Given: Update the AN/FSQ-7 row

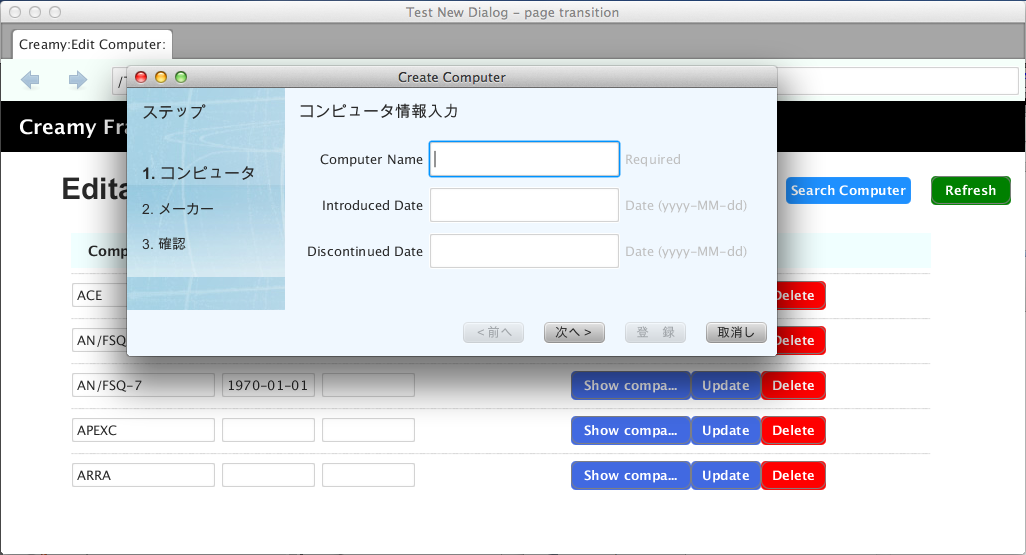Looking at the screenshot, I should click(726, 385).
